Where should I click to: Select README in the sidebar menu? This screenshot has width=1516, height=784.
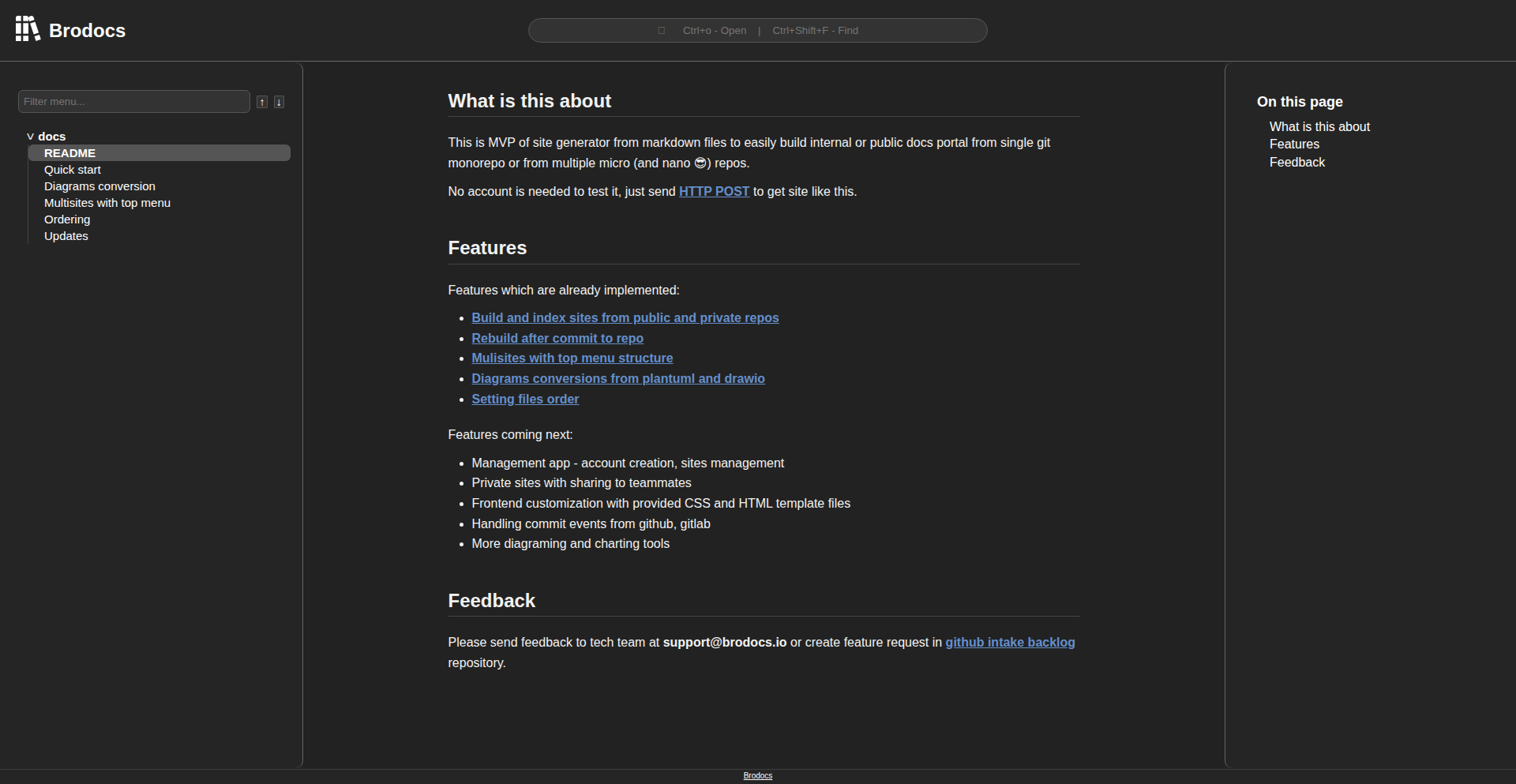tap(69, 152)
